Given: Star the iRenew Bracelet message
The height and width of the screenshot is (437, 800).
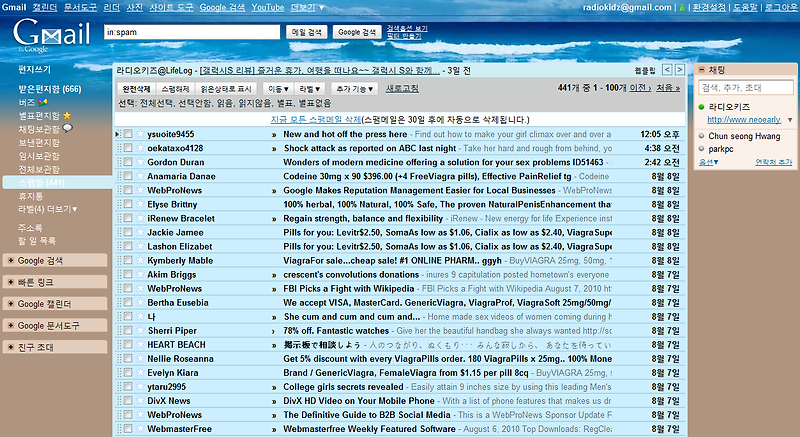Looking at the screenshot, I should click(140, 218).
